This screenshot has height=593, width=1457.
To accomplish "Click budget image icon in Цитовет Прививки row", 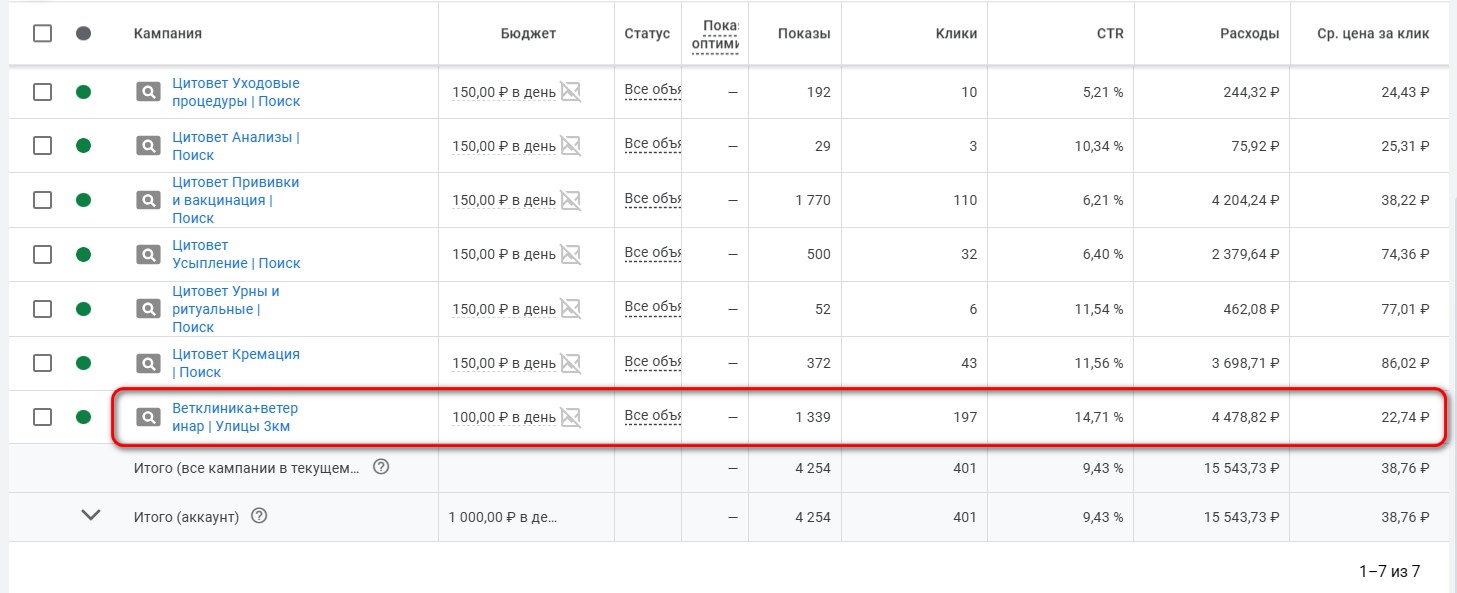I will click(570, 200).
